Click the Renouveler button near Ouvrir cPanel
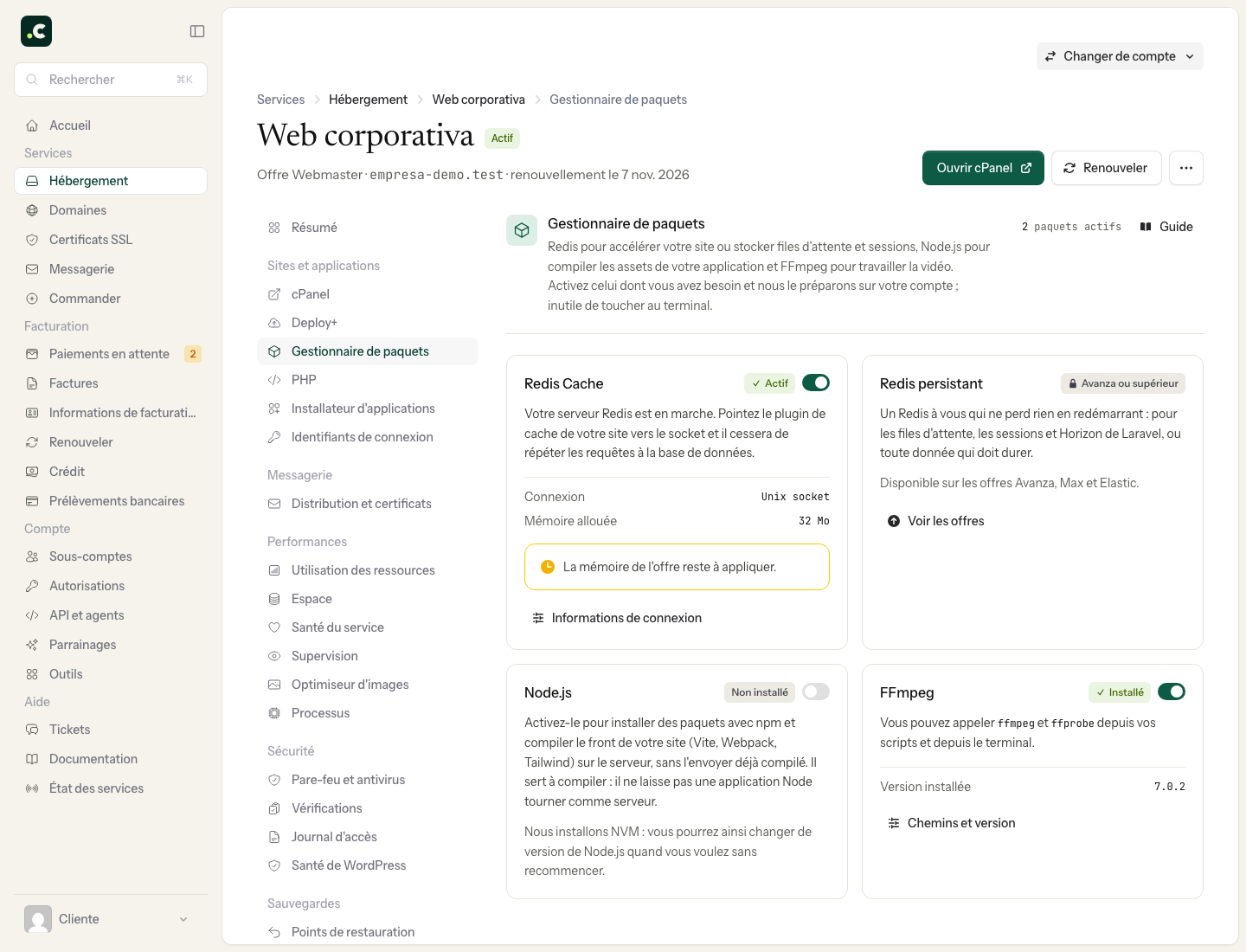This screenshot has height=952, width=1246. [1105, 168]
